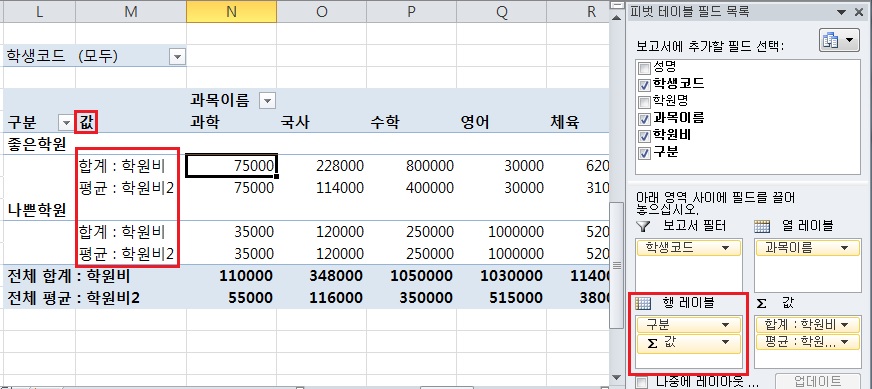Click the row labels grid icon
Viewport: 872px width, 389px height.
click(x=643, y=303)
